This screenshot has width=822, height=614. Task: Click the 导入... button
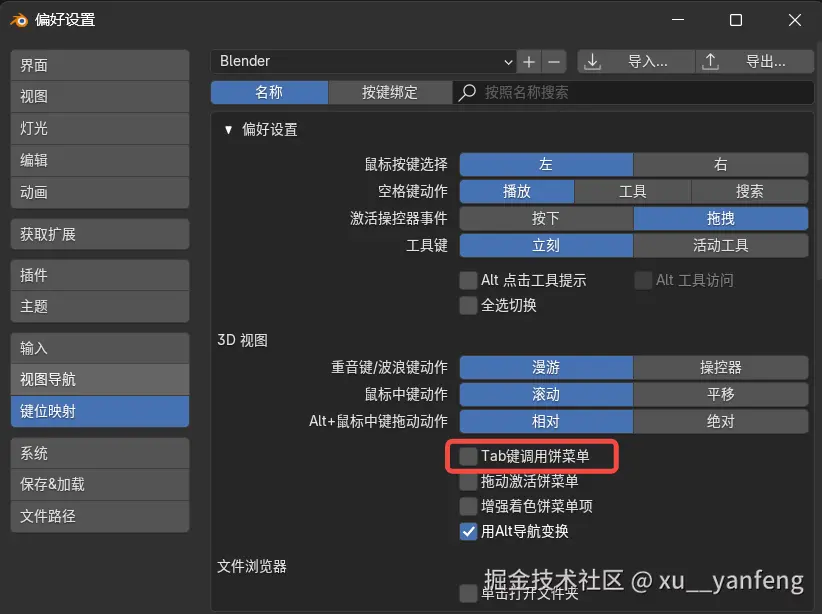pos(636,62)
